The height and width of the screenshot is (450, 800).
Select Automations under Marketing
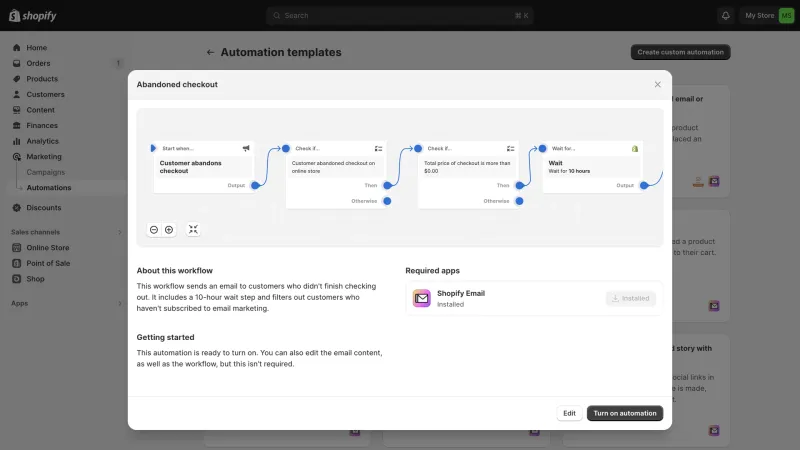(49, 188)
